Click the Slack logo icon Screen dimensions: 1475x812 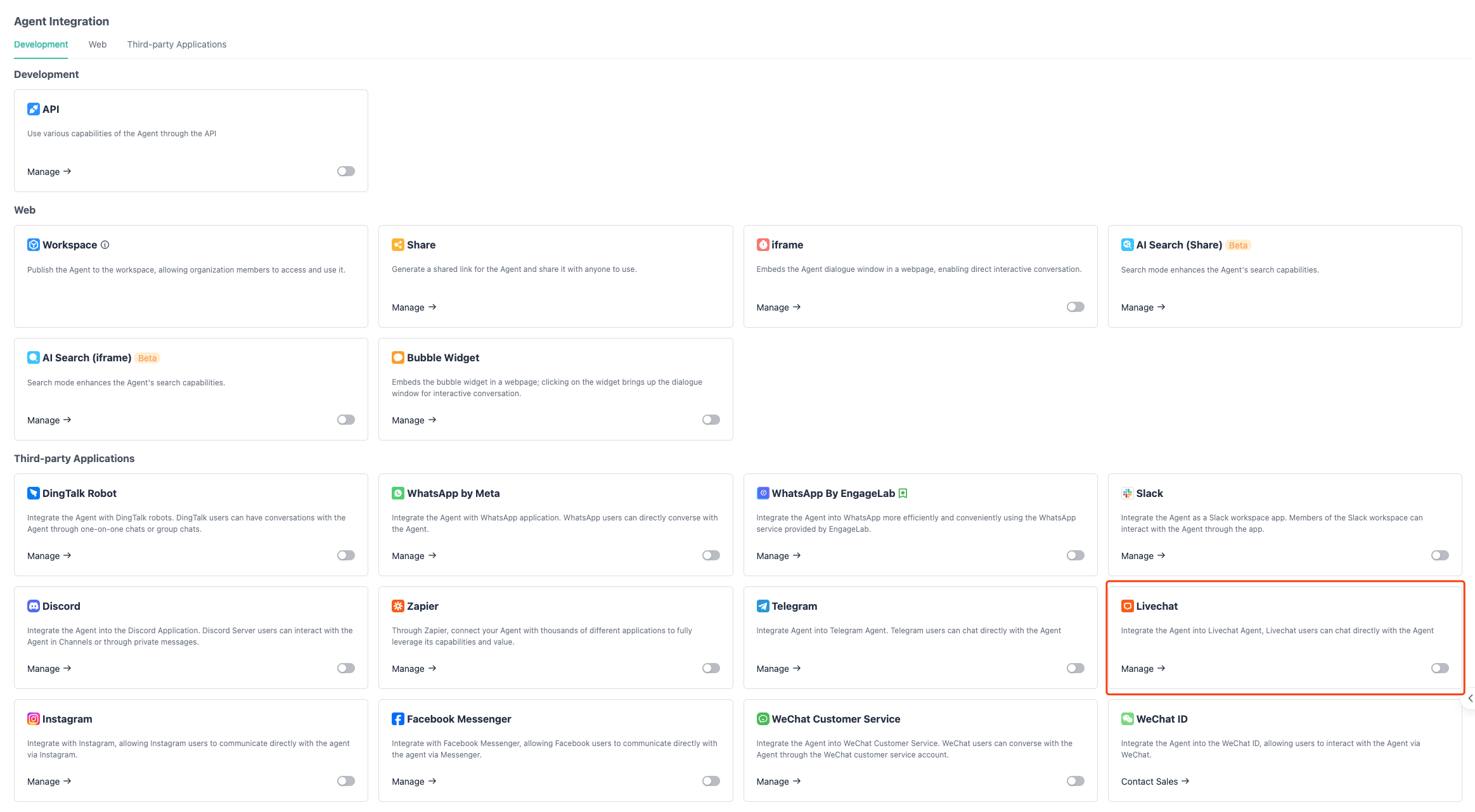coord(1127,493)
